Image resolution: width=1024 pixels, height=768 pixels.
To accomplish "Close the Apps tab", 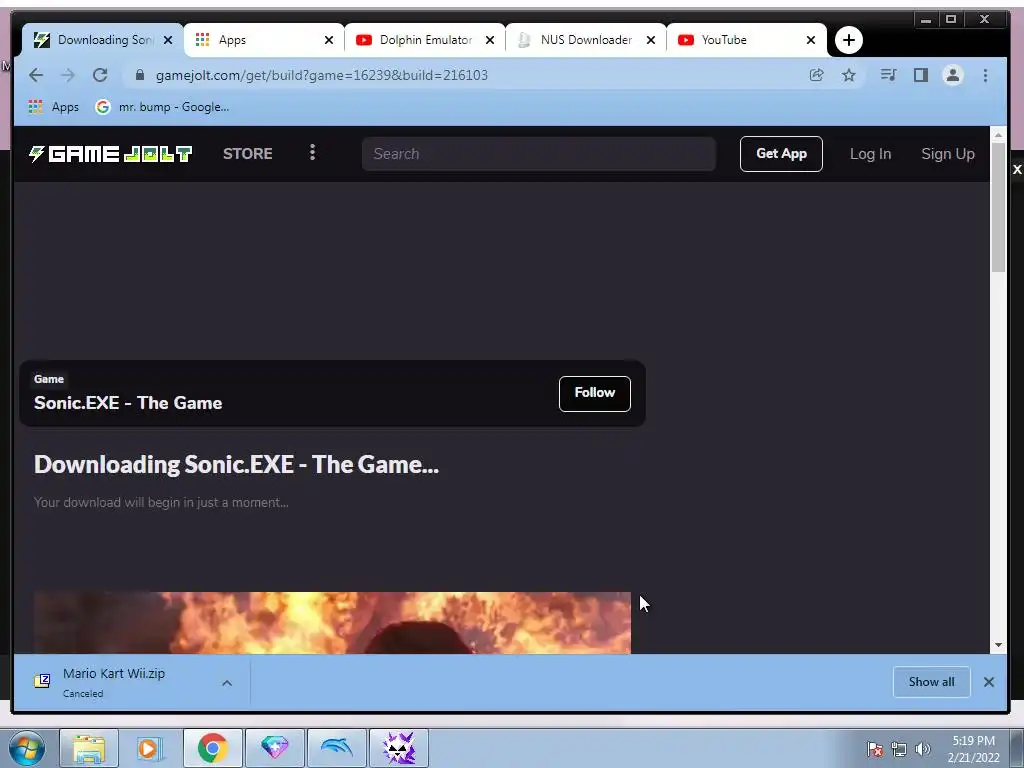I will tap(329, 40).
